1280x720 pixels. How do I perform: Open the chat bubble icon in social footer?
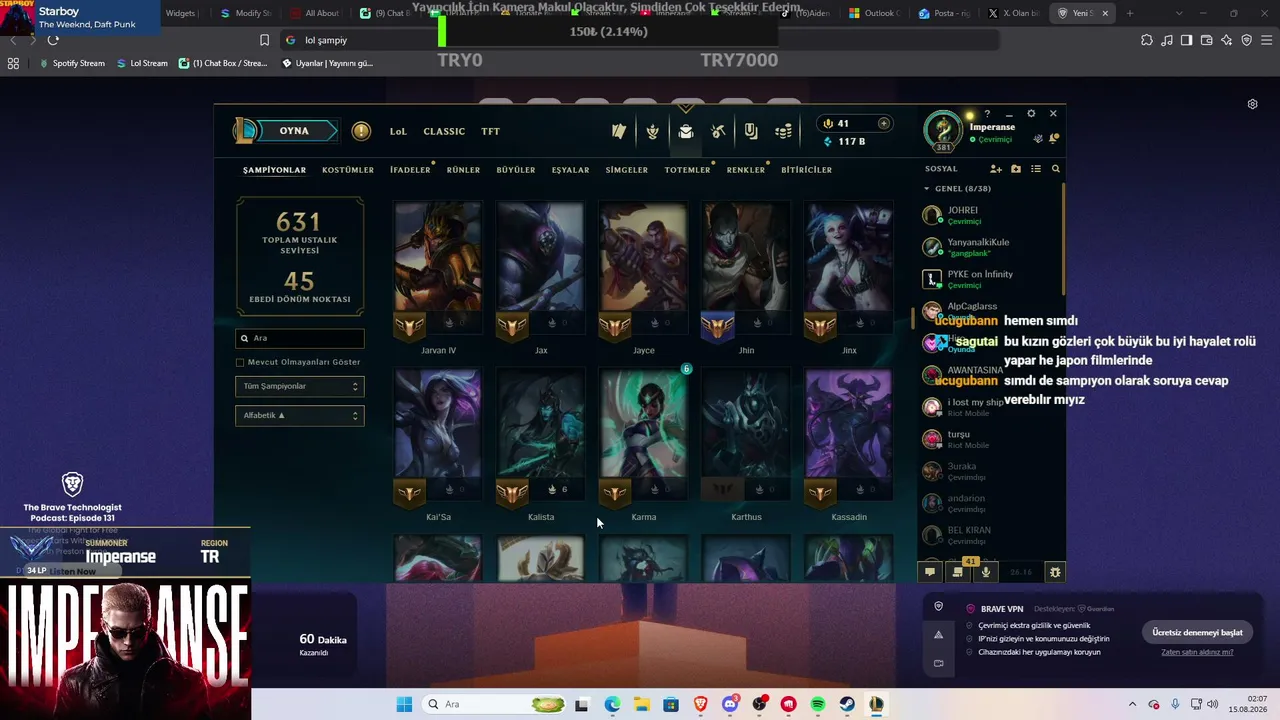coord(930,572)
